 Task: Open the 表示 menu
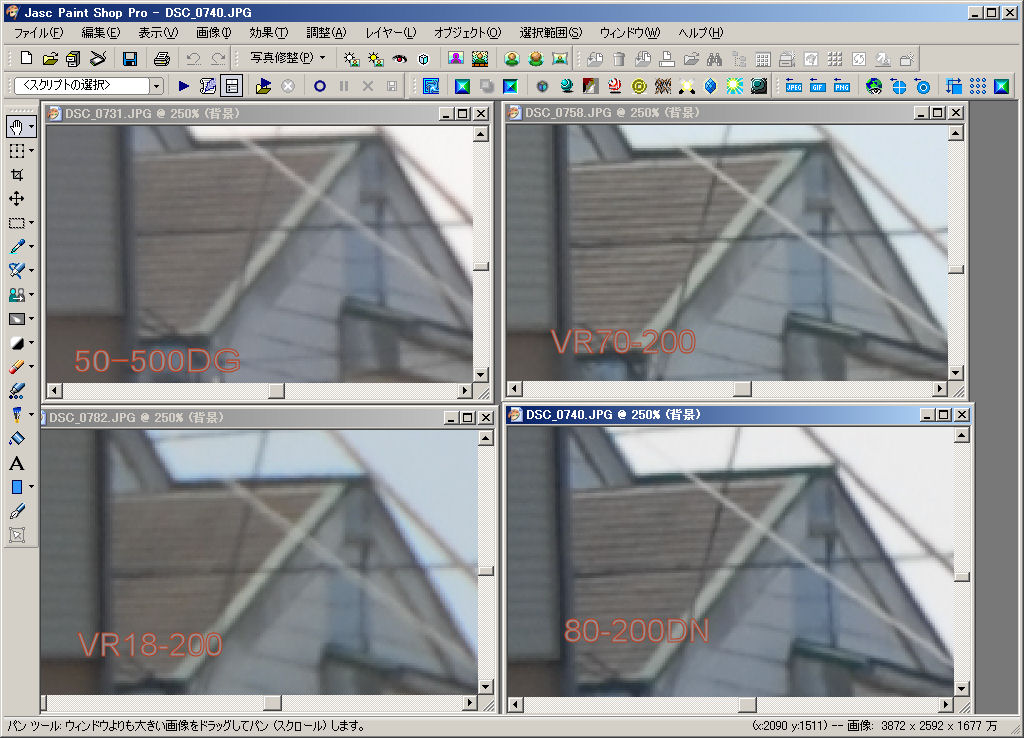pyautogui.click(x=158, y=33)
